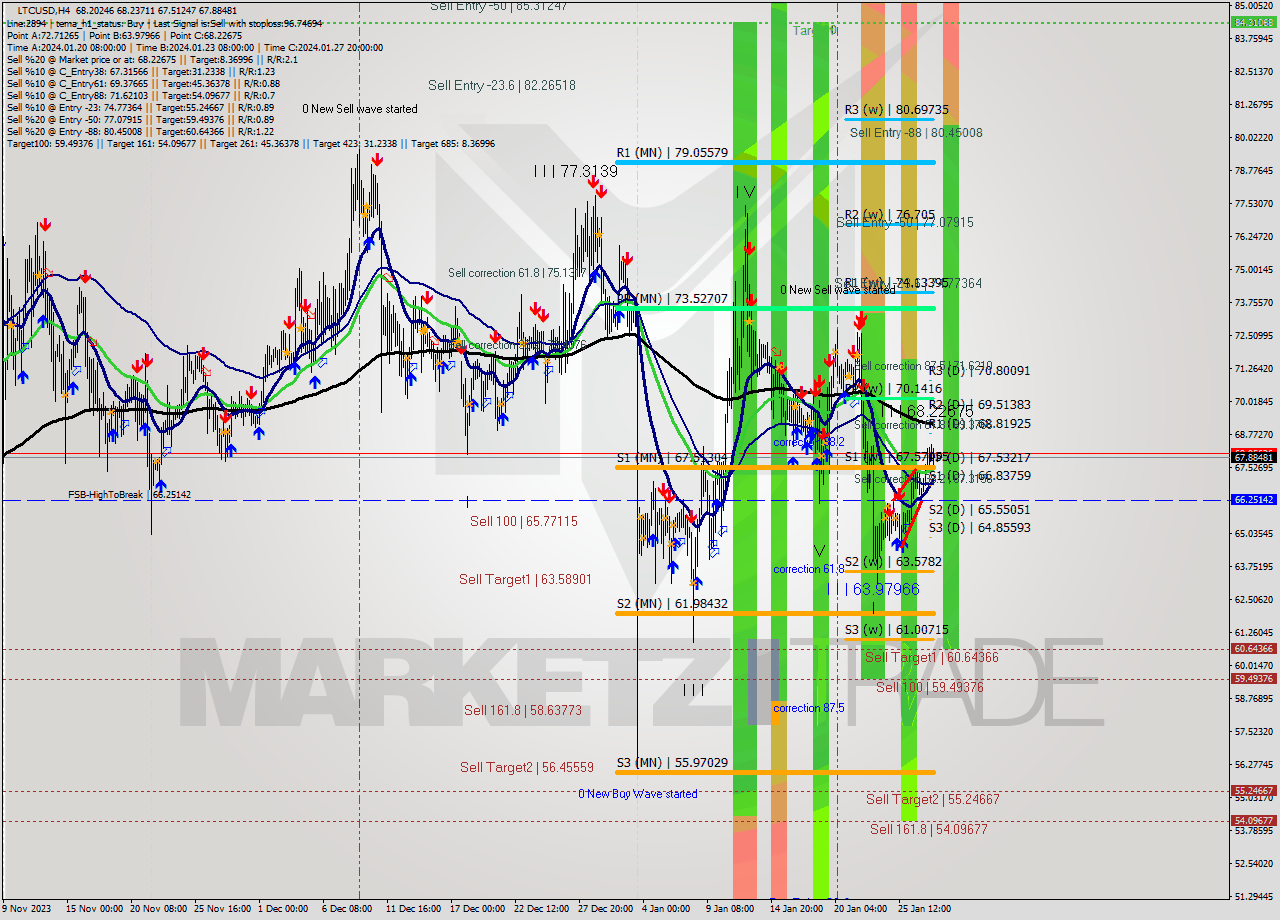
Task: Select the 'S2 (MN) | 61.98432' label
Action: coord(672,604)
